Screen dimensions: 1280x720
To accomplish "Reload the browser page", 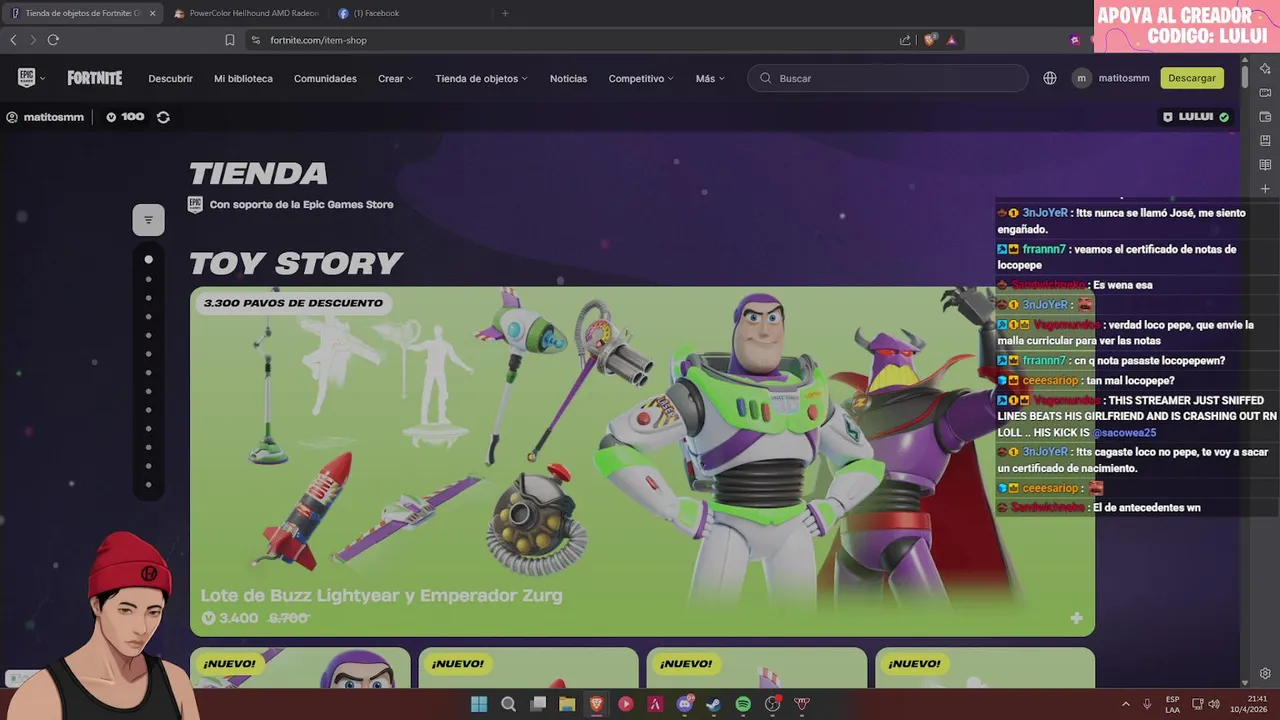I will [53, 40].
